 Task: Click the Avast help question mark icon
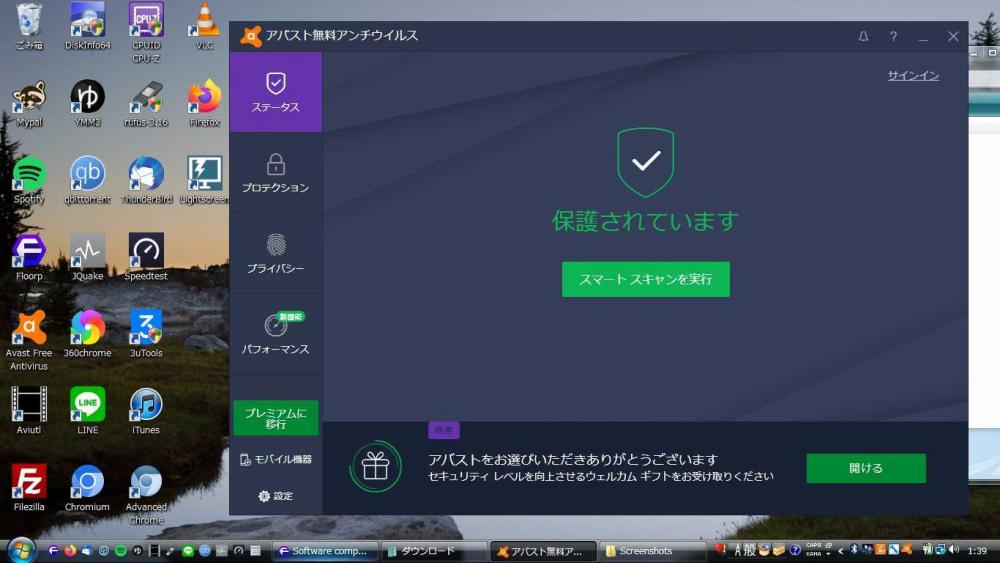tap(893, 36)
